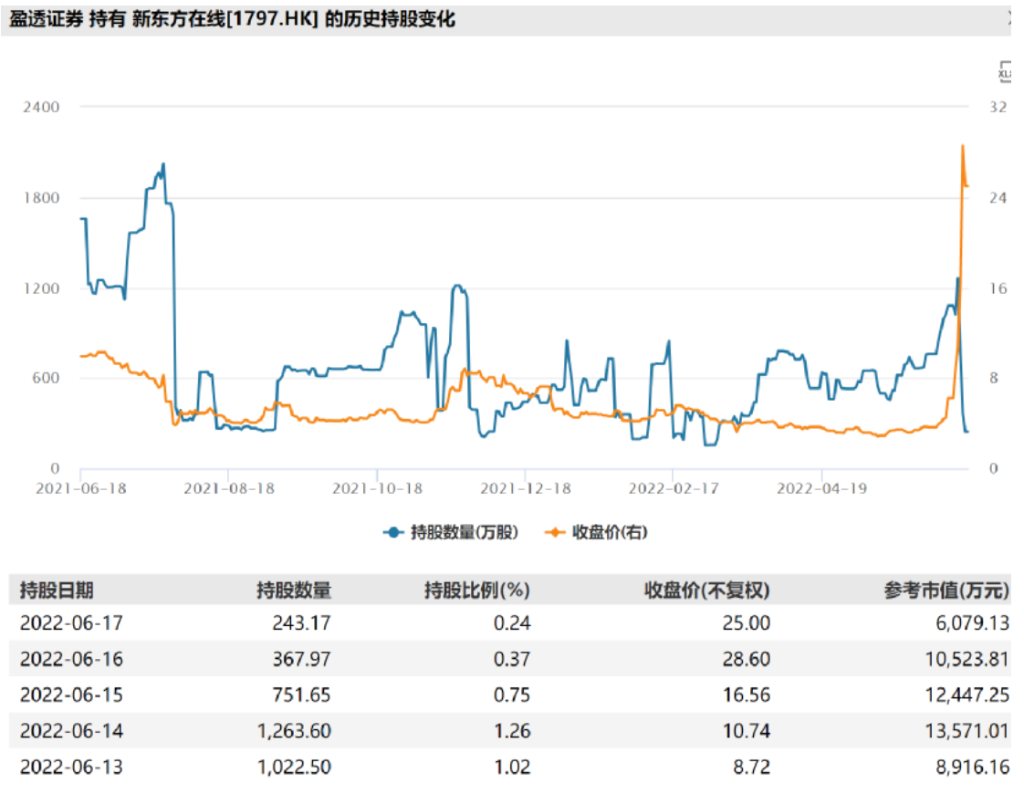The height and width of the screenshot is (797, 1024).
Task: Click the holding ratio 0.24
Action: coord(512,623)
